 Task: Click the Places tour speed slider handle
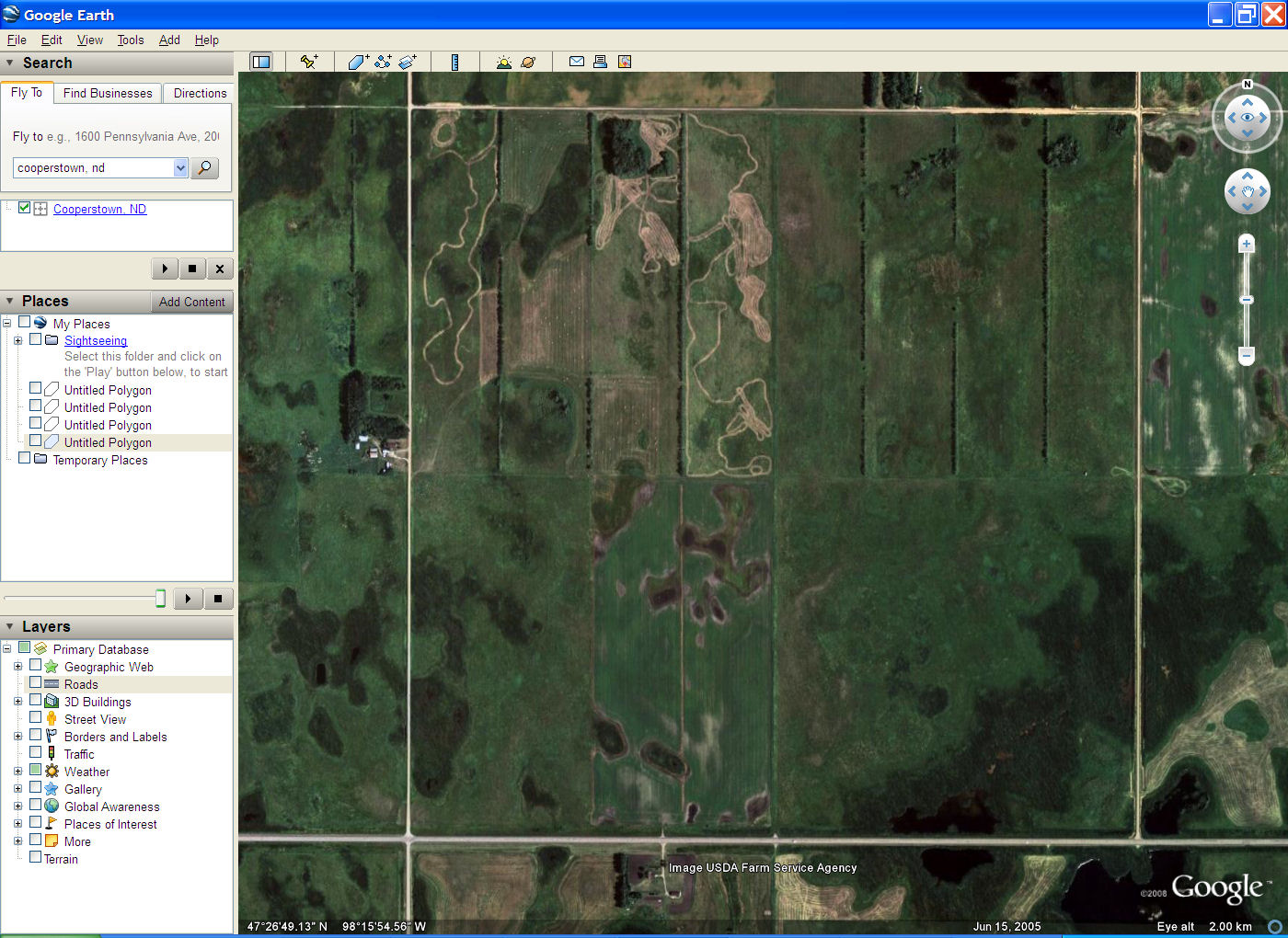[160, 599]
